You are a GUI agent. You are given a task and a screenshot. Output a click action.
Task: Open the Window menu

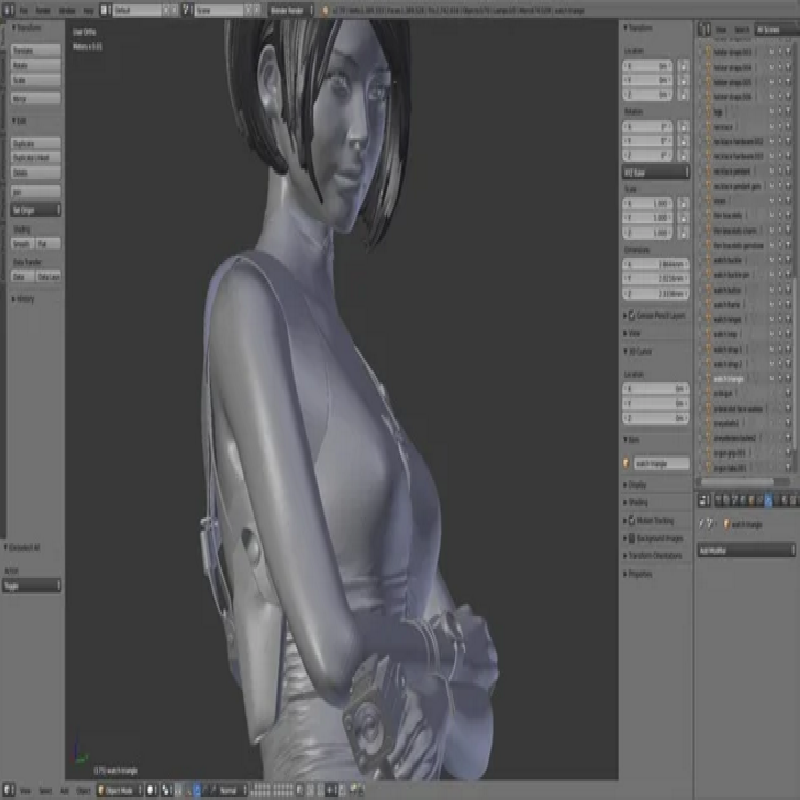tap(67, 10)
